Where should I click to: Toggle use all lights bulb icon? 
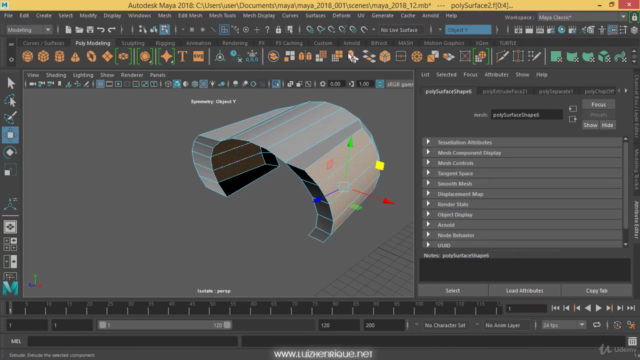(x=212, y=84)
